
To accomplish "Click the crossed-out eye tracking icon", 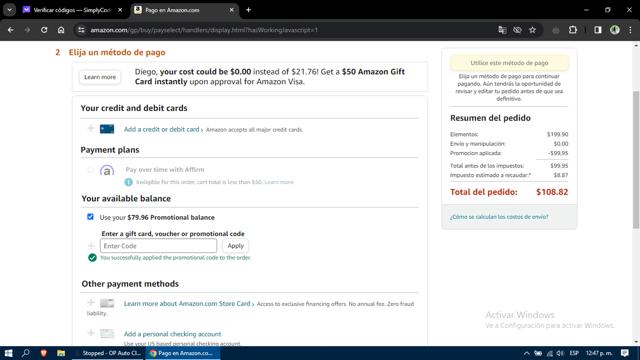I will click(517, 30).
